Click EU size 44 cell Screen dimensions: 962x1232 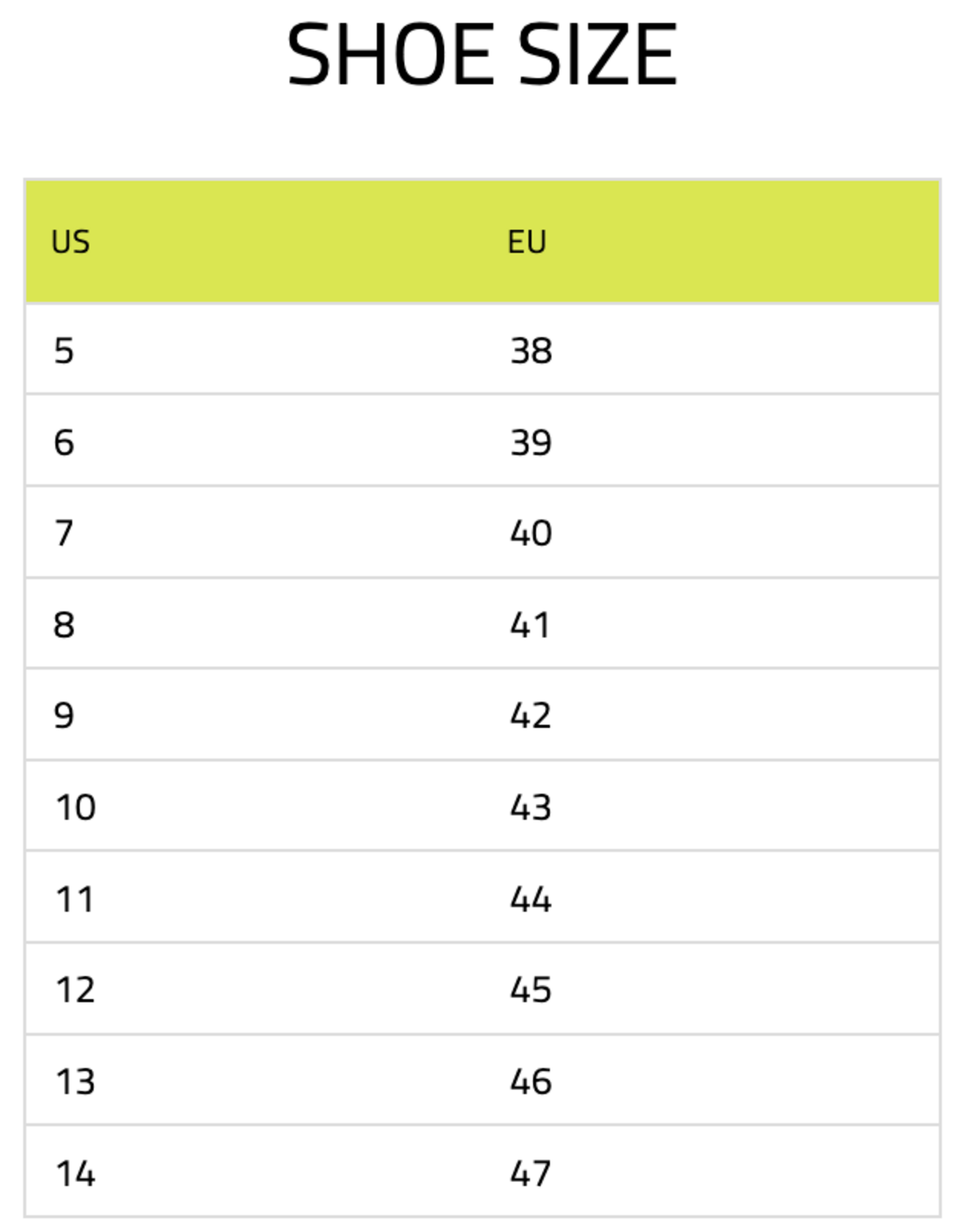531,899
